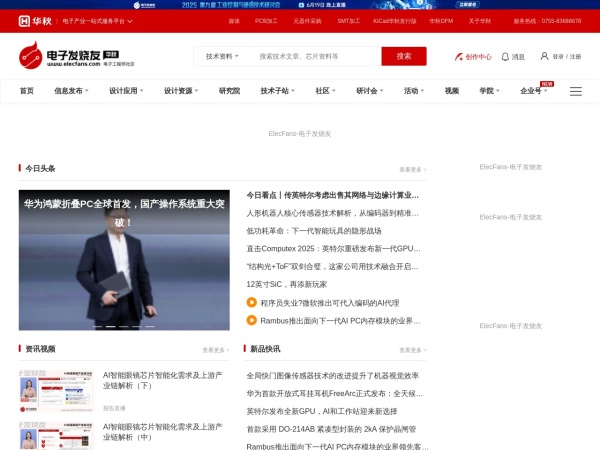Image resolution: width=600 pixels, height=450 pixels.
Task: Click play icon beside 程序员失业 headline
Action: (251, 302)
